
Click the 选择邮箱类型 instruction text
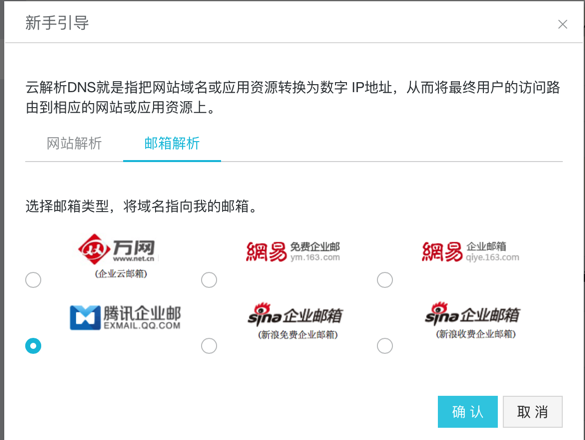tap(141, 206)
